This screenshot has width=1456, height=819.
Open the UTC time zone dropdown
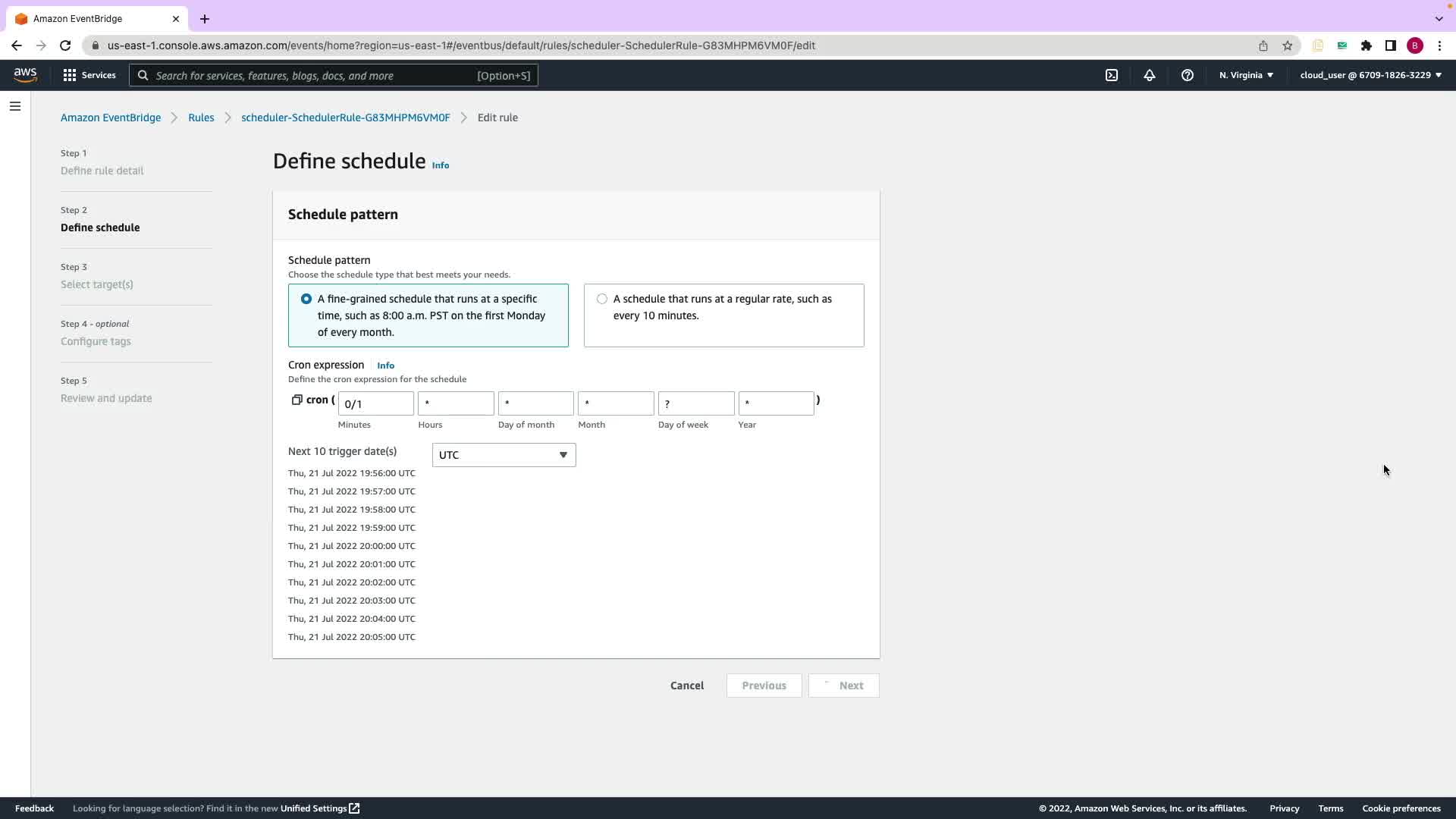[x=504, y=455]
